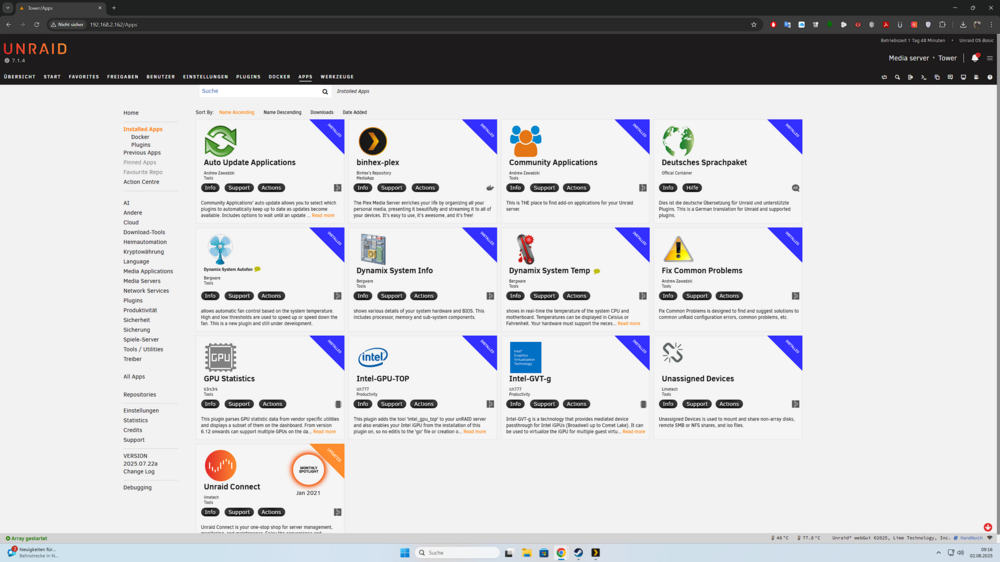The height and width of the screenshot is (562, 1000).
Task: Click the monitor icon in the top toolbar
Action: point(963,77)
